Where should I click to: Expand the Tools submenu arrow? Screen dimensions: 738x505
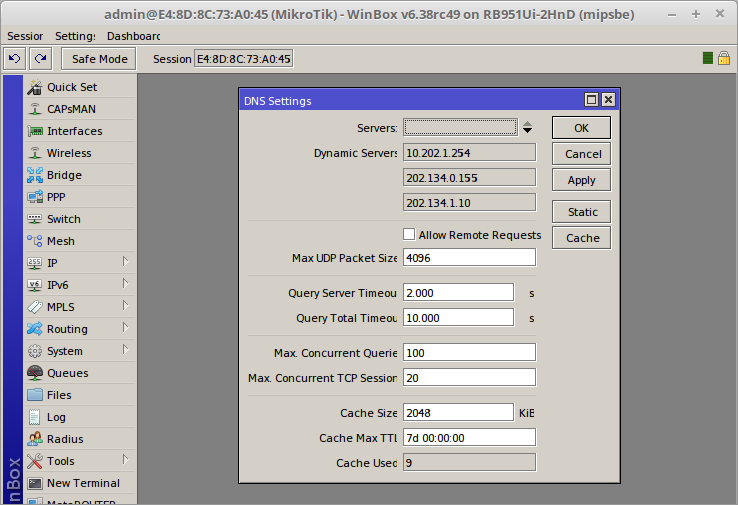click(125, 460)
